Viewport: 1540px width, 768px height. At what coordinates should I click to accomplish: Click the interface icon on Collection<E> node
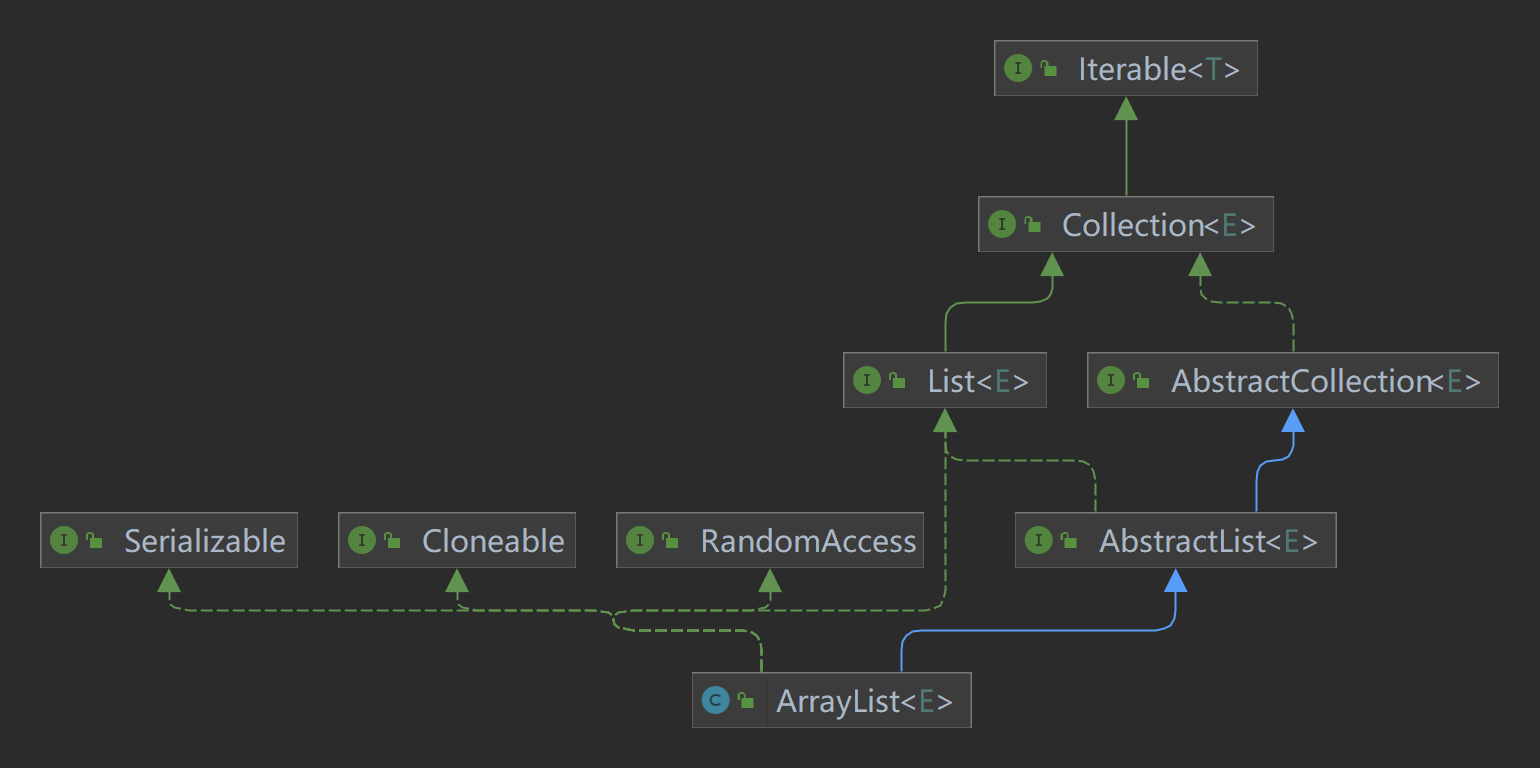[x=1002, y=225]
